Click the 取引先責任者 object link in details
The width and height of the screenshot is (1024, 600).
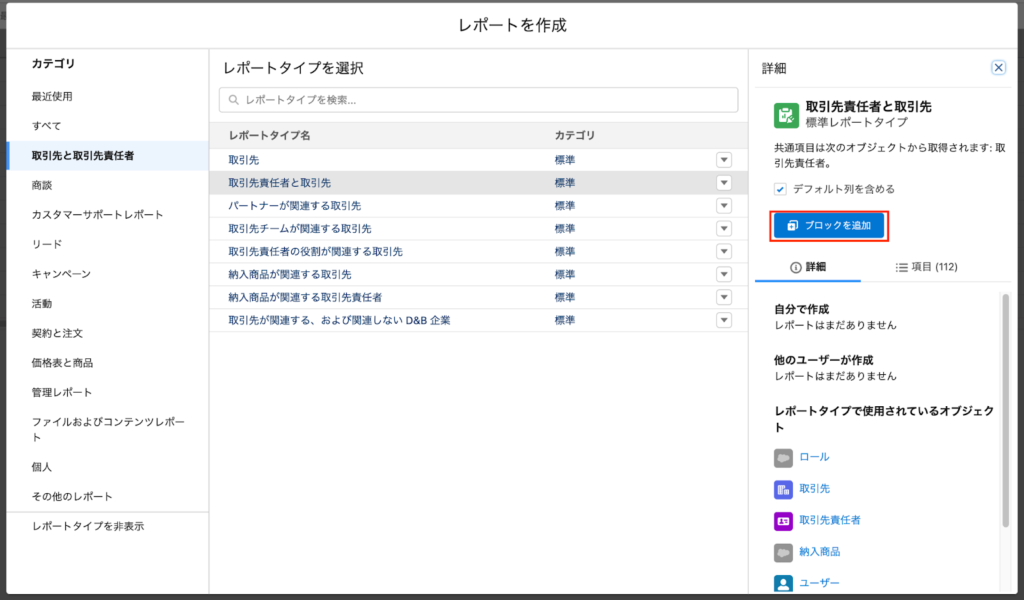pyautogui.click(x=830, y=520)
